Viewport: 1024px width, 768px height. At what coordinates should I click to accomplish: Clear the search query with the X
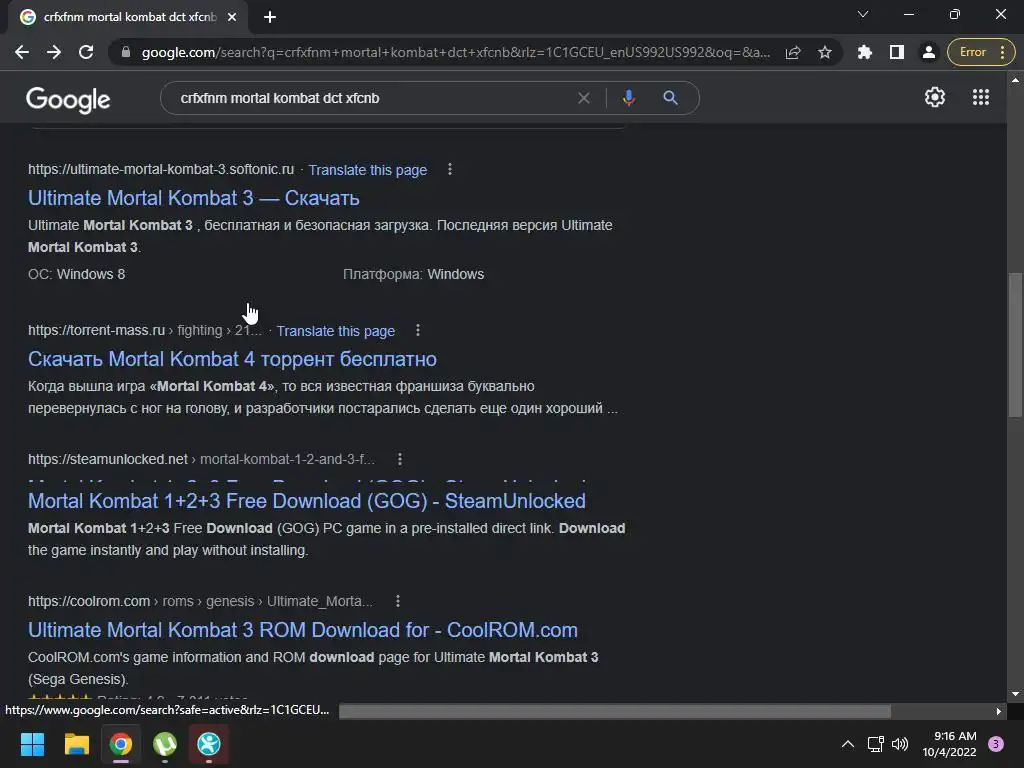[584, 98]
